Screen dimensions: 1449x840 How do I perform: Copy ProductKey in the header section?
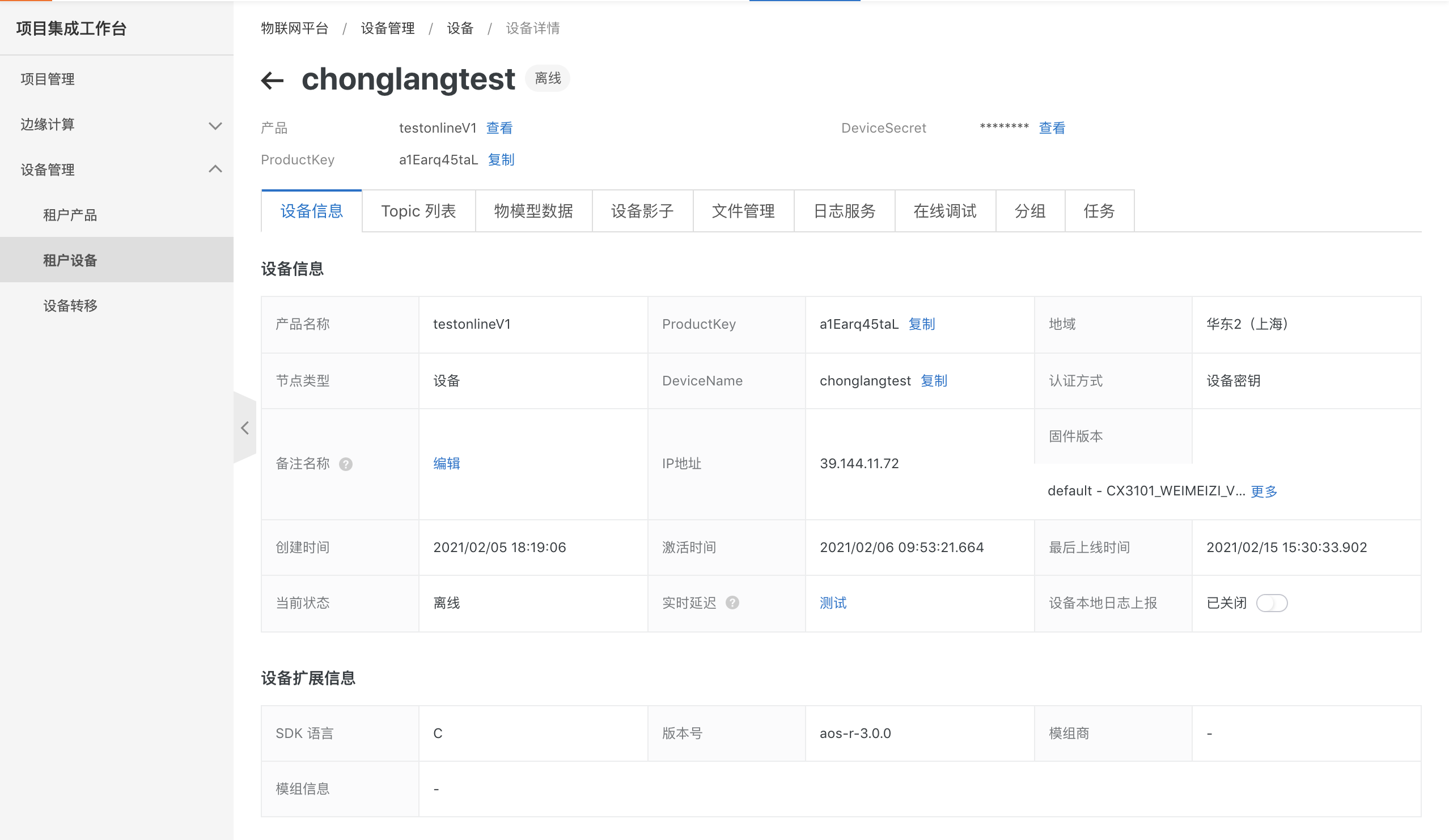click(x=501, y=159)
